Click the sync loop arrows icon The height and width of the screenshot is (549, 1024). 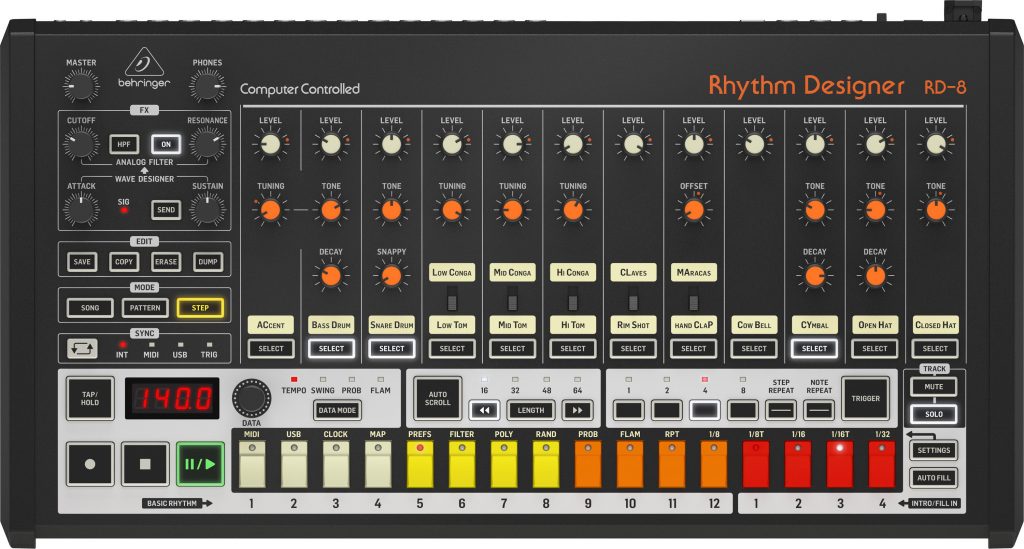(82, 349)
